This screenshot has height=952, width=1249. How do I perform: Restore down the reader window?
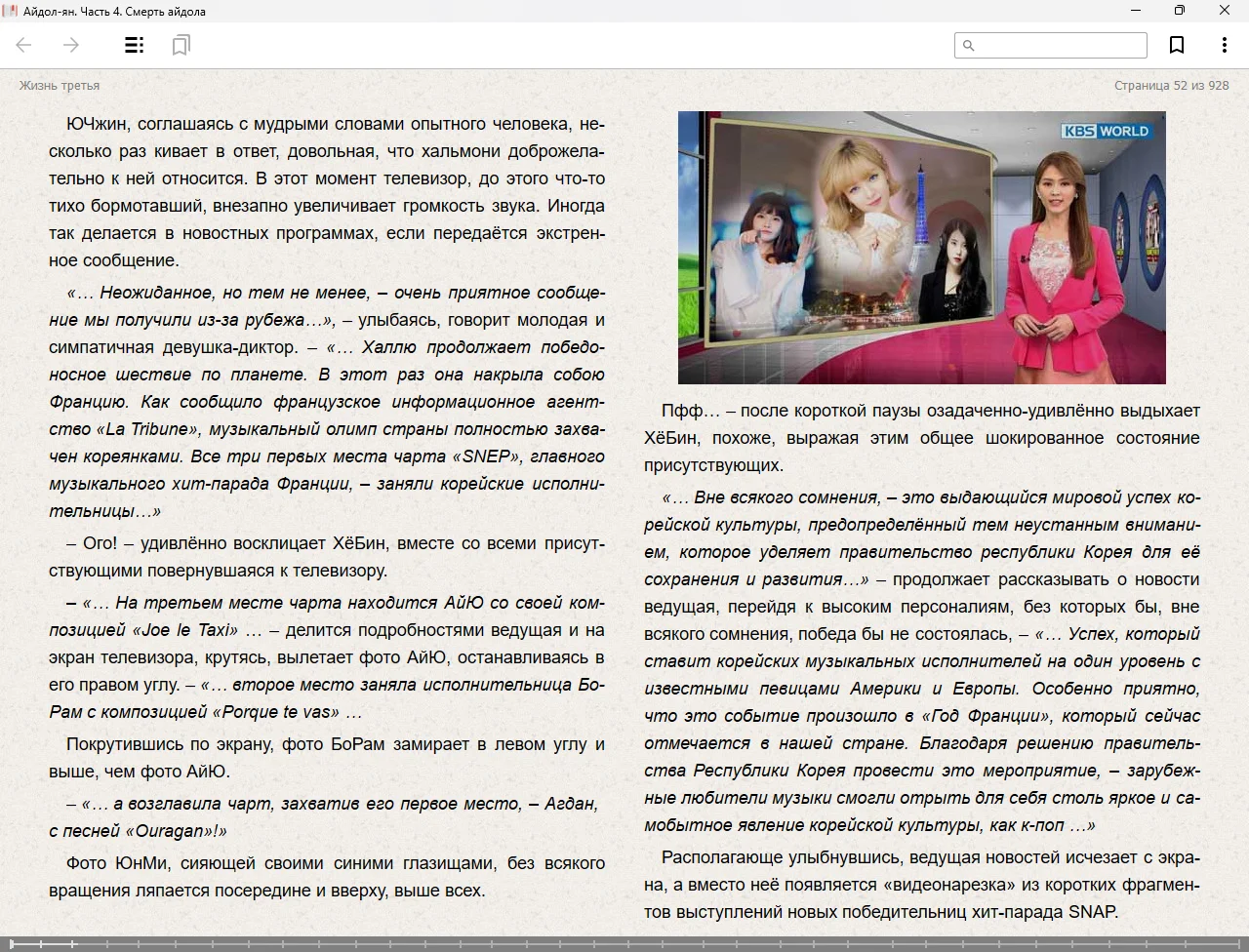[x=1180, y=11]
